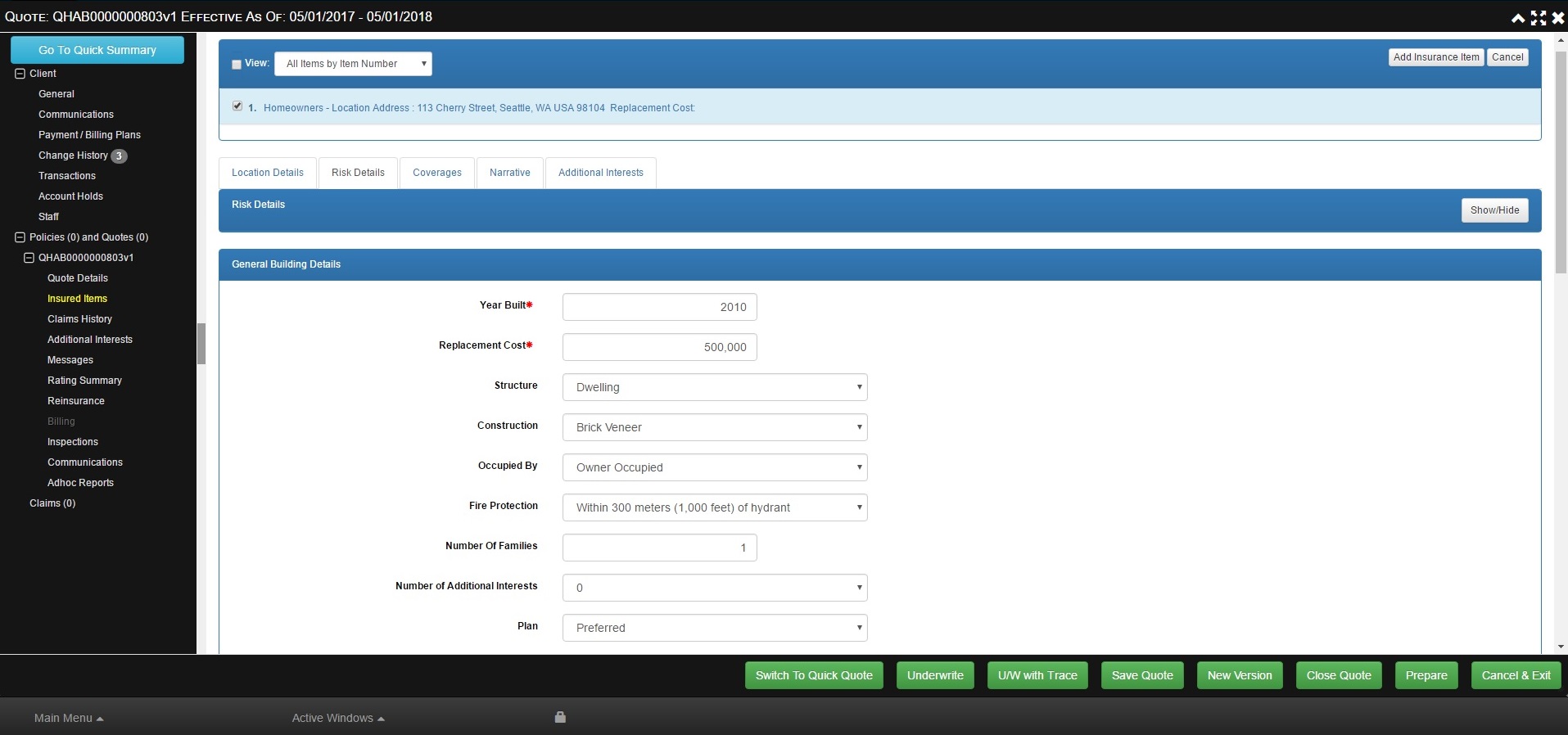
Task: Click the Year Built input field
Action: 659,307
